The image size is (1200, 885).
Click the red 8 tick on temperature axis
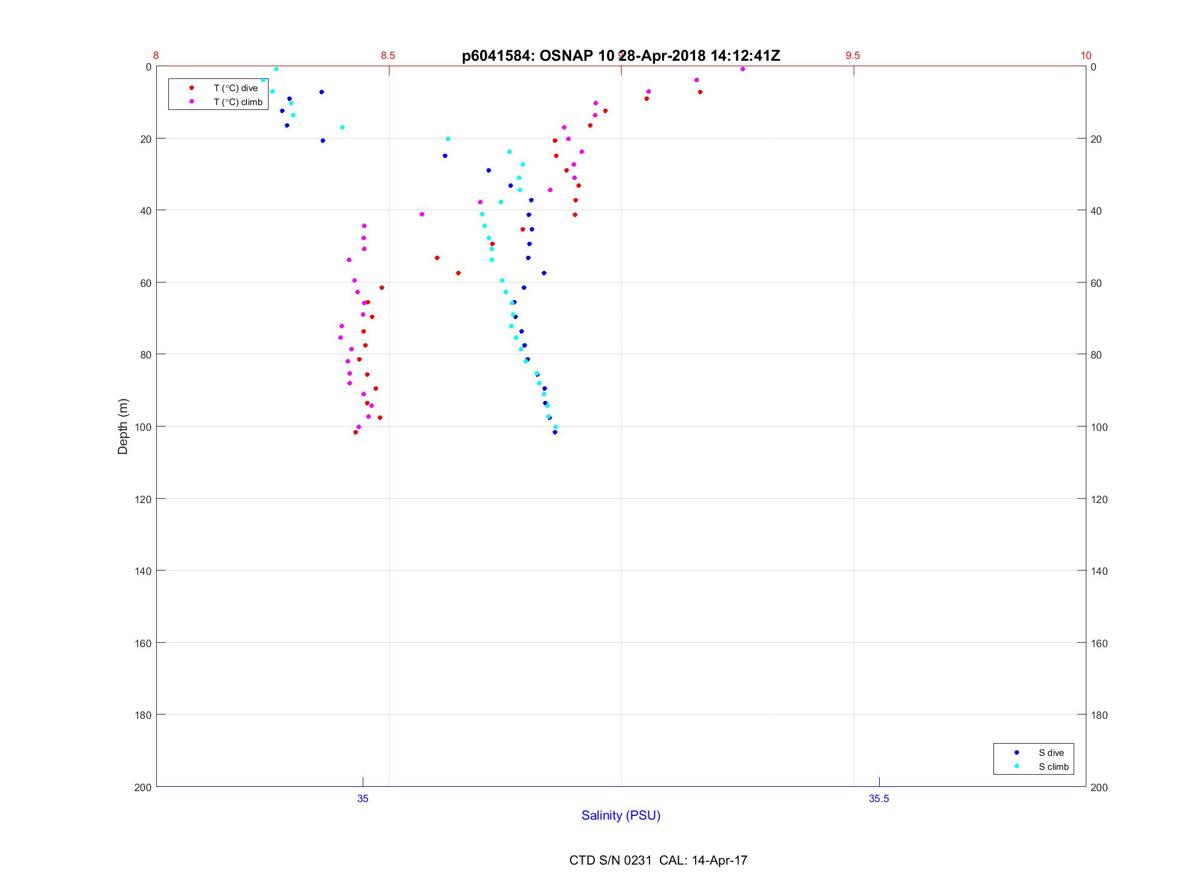point(156,55)
